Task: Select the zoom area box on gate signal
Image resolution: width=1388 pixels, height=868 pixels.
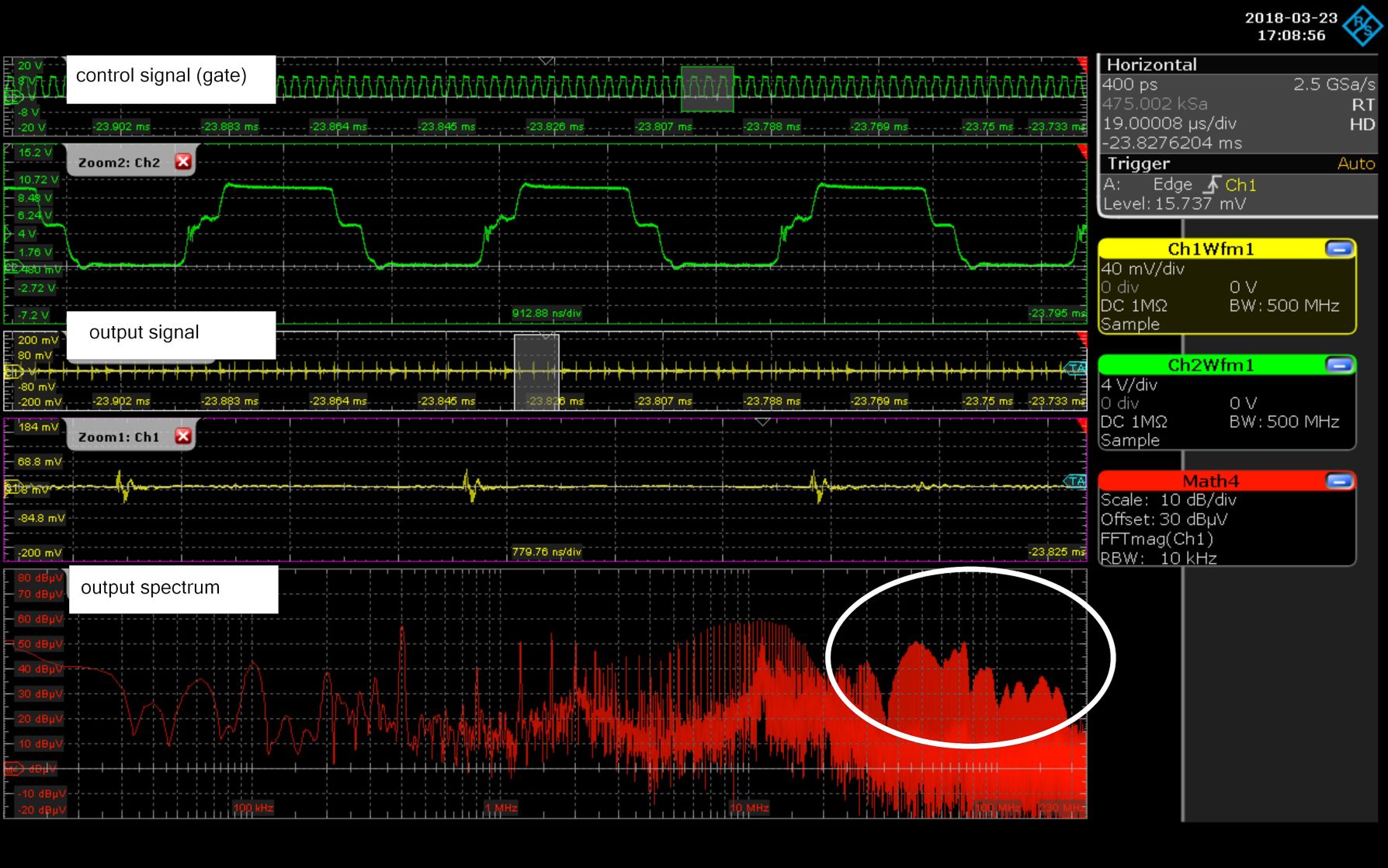Action: pos(707,89)
